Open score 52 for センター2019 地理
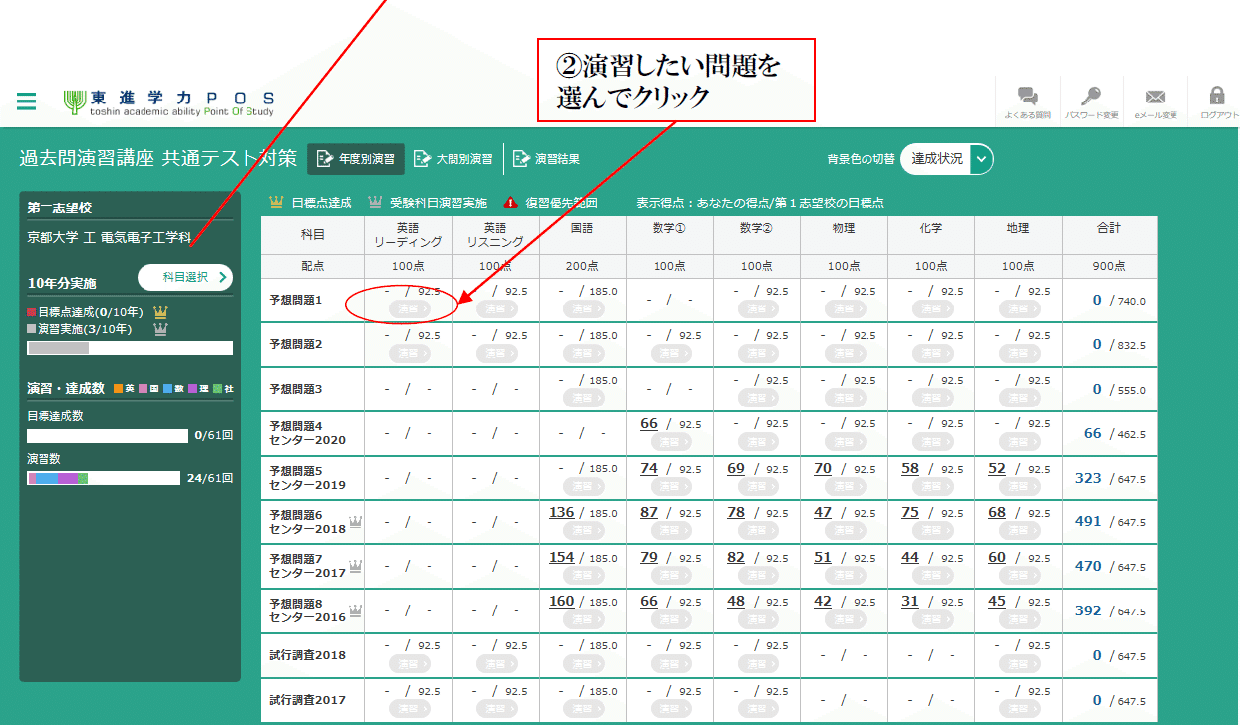Viewport: 1240px width, 725px height. [997, 468]
